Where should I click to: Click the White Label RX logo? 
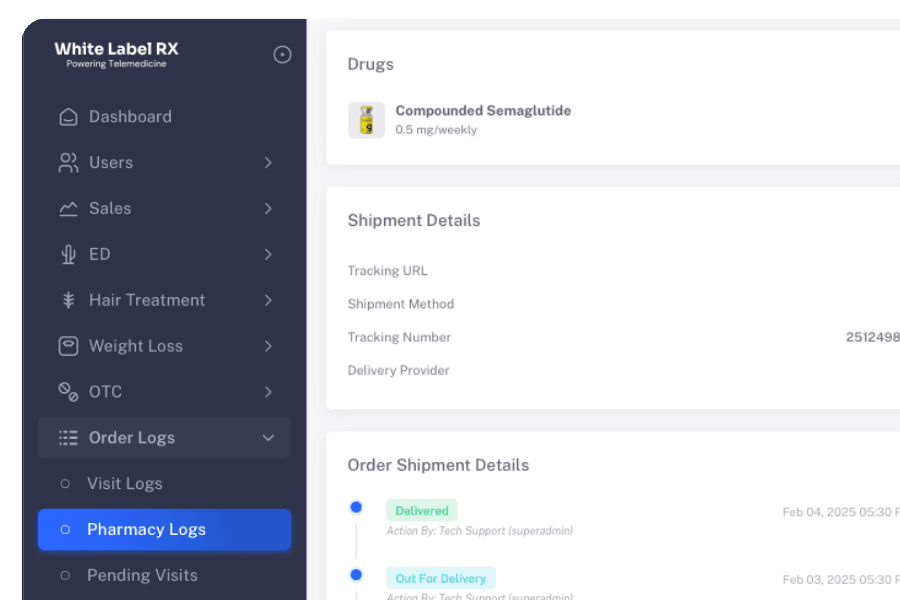116,55
